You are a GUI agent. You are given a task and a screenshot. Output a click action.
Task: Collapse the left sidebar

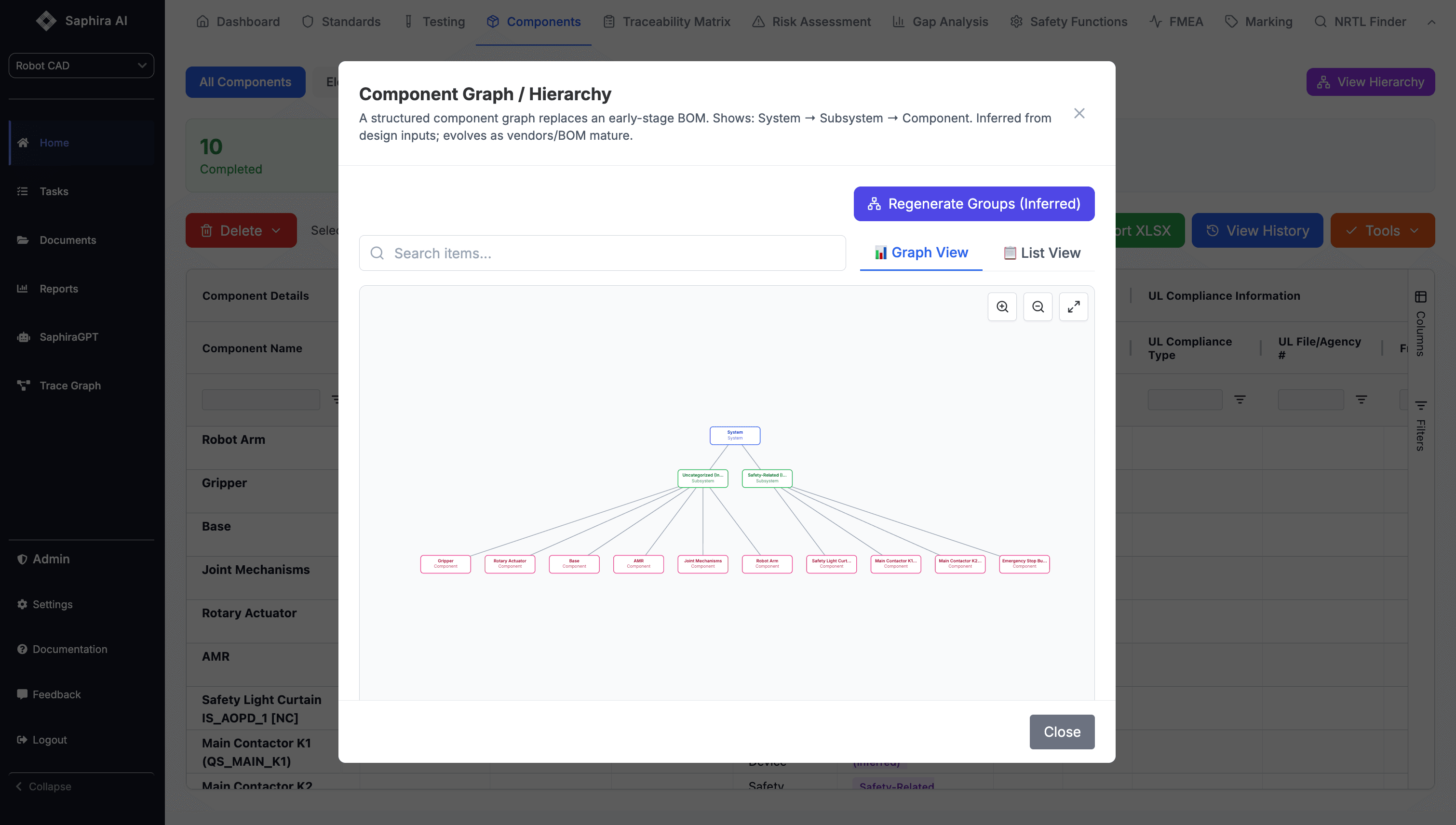(x=44, y=786)
